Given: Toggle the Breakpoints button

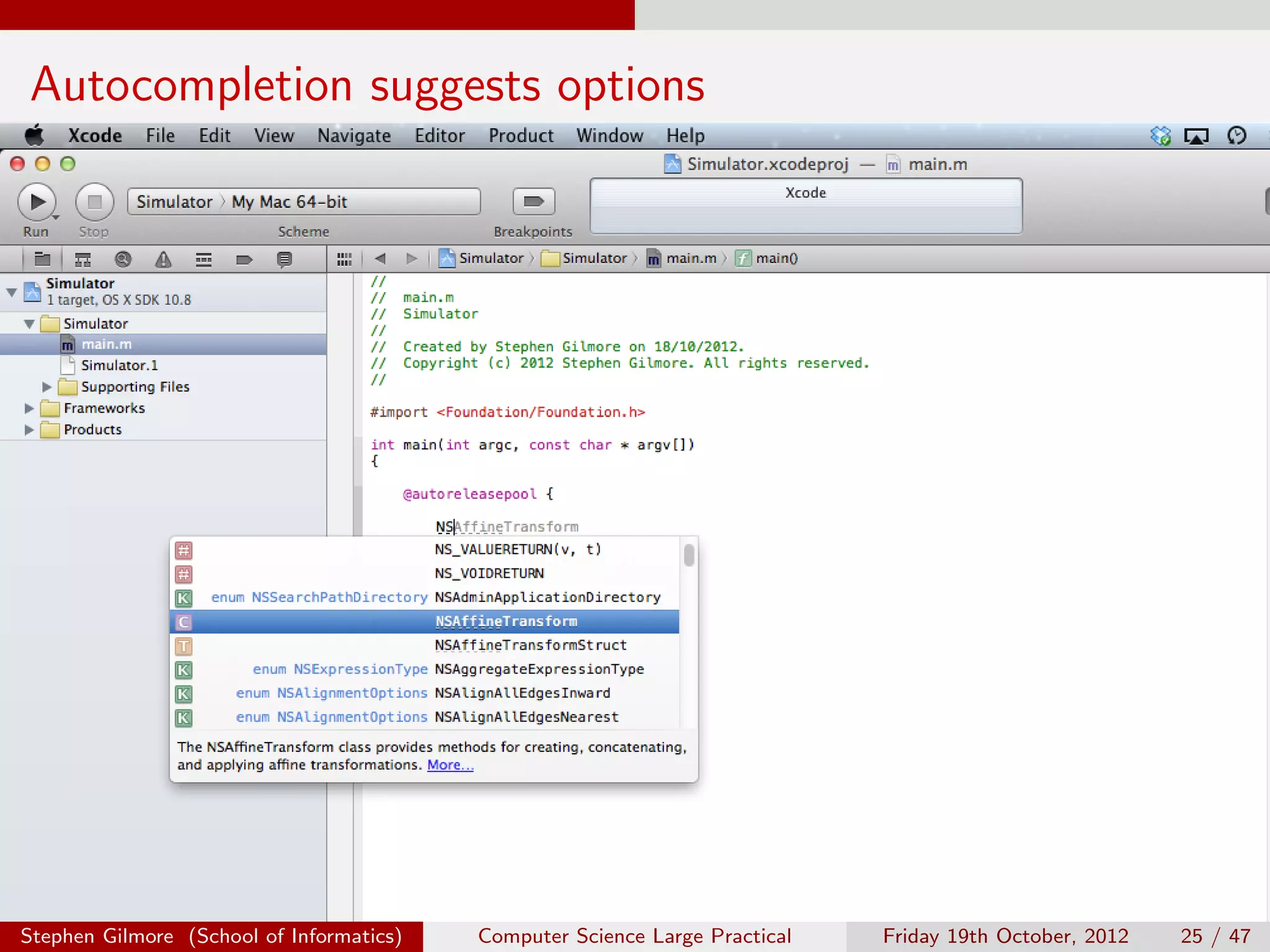Looking at the screenshot, I should pos(533,201).
